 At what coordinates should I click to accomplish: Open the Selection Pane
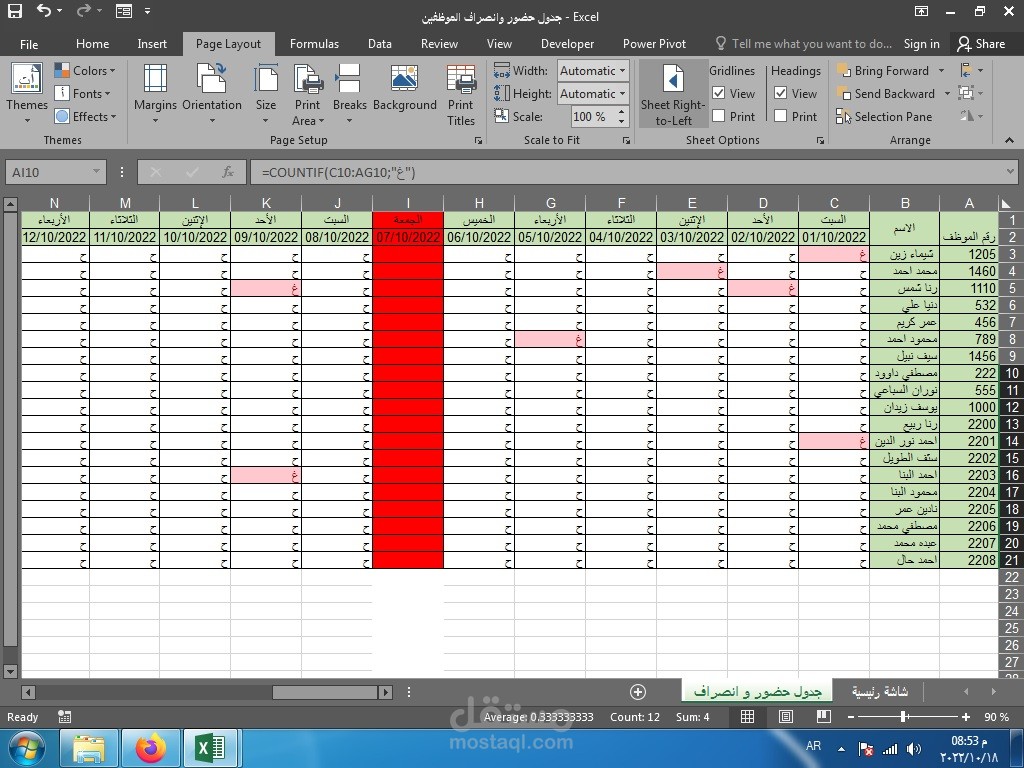coord(884,116)
